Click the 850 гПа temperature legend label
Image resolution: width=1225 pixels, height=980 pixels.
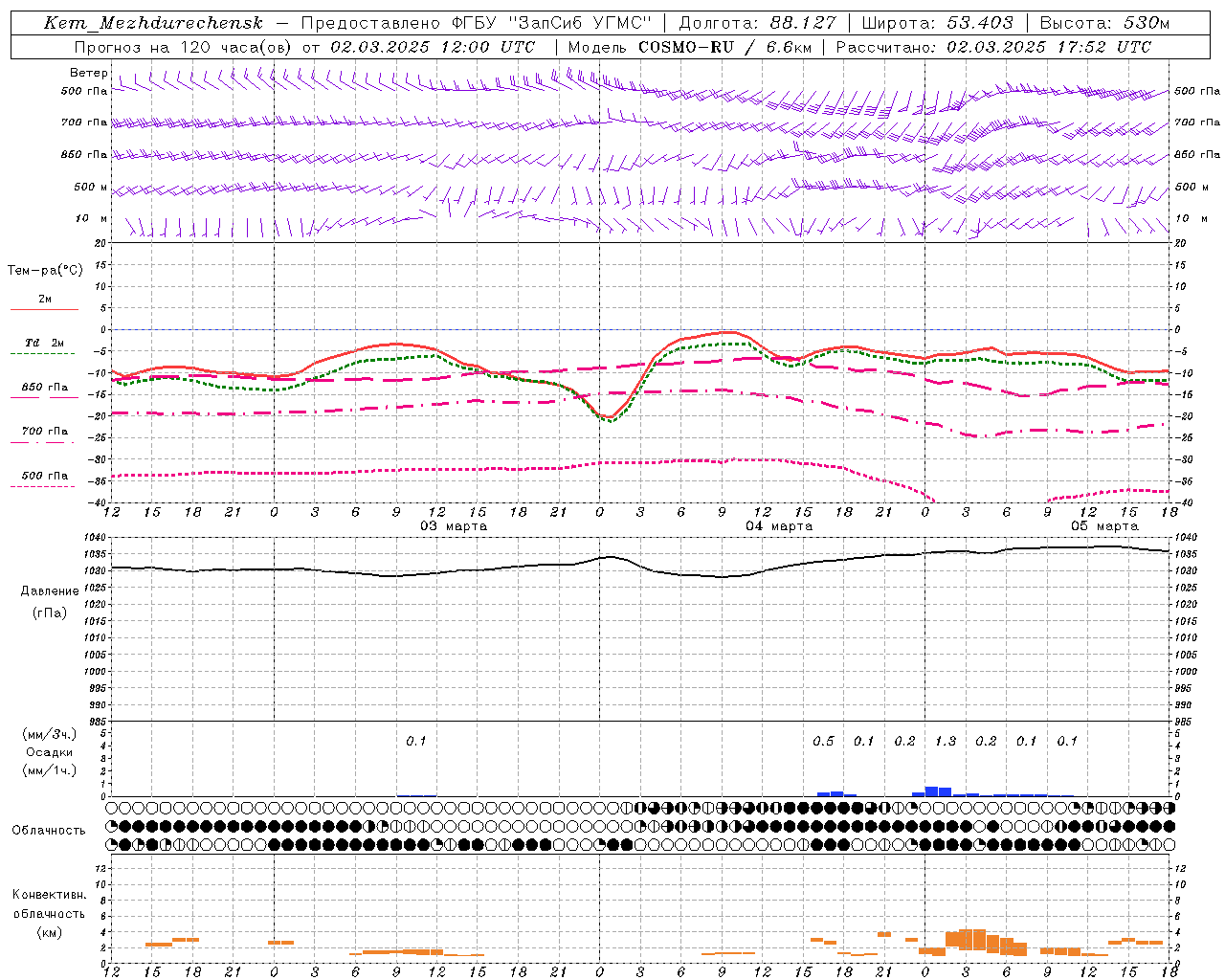[45, 388]
